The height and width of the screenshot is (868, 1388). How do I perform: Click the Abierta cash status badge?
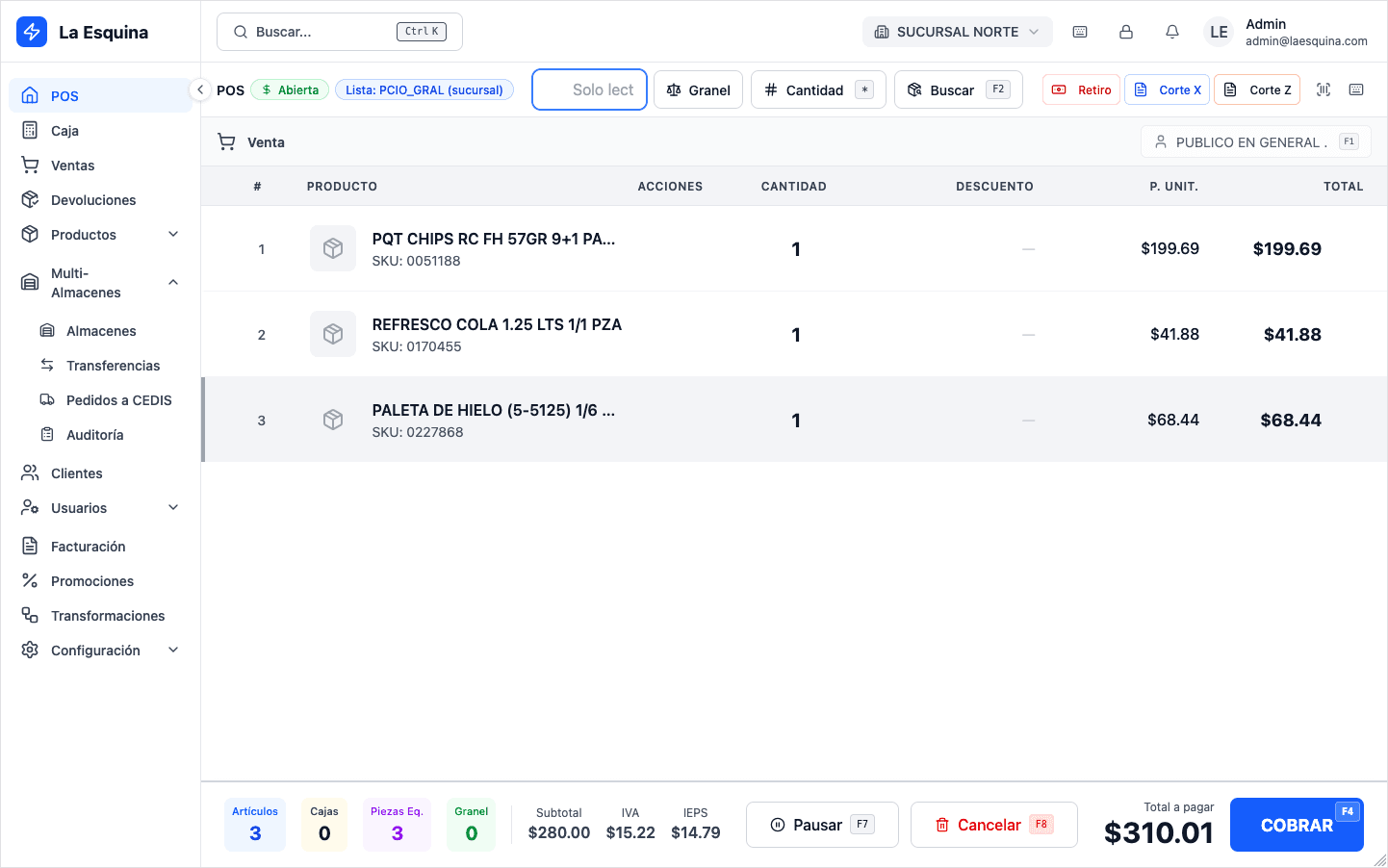coord(290,89)
